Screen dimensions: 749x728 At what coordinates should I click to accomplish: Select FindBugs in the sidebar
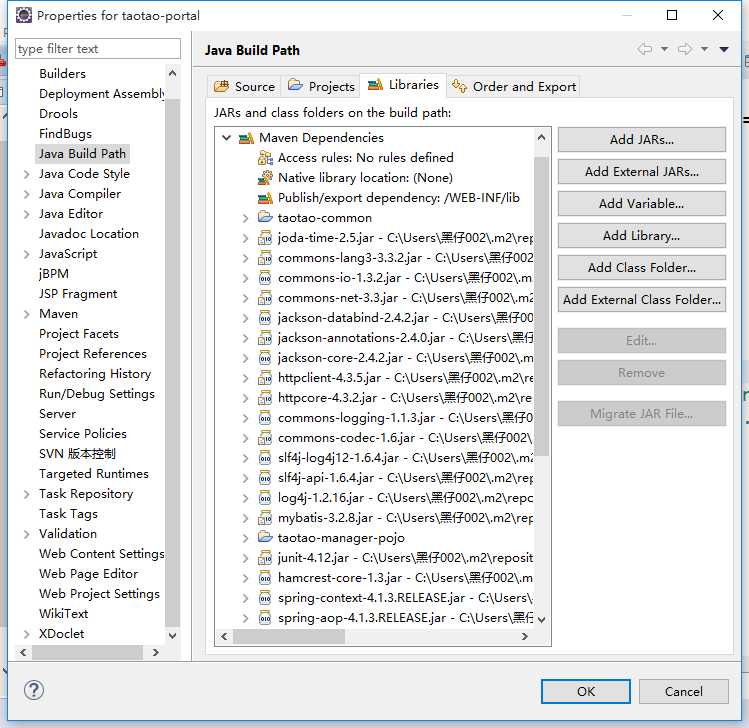[65, 134]
